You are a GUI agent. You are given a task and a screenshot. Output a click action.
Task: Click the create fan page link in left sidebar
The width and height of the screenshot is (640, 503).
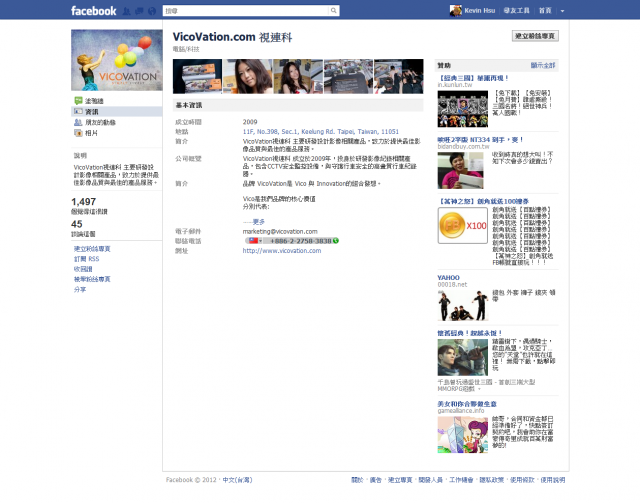(x=92, y=249)
